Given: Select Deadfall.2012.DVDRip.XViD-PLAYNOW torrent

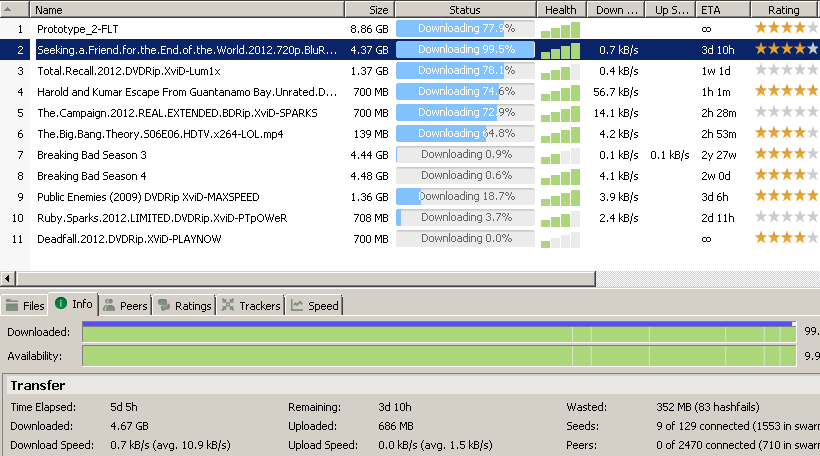Looking at the screenshot, I should click(x=129, y=239).
